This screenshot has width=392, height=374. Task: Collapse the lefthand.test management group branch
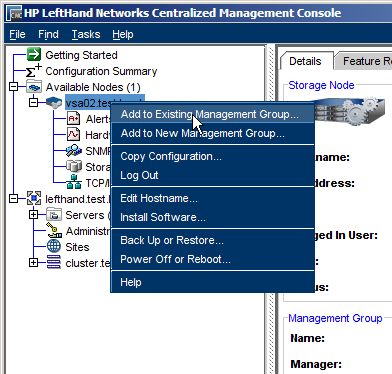coord(13,199)
